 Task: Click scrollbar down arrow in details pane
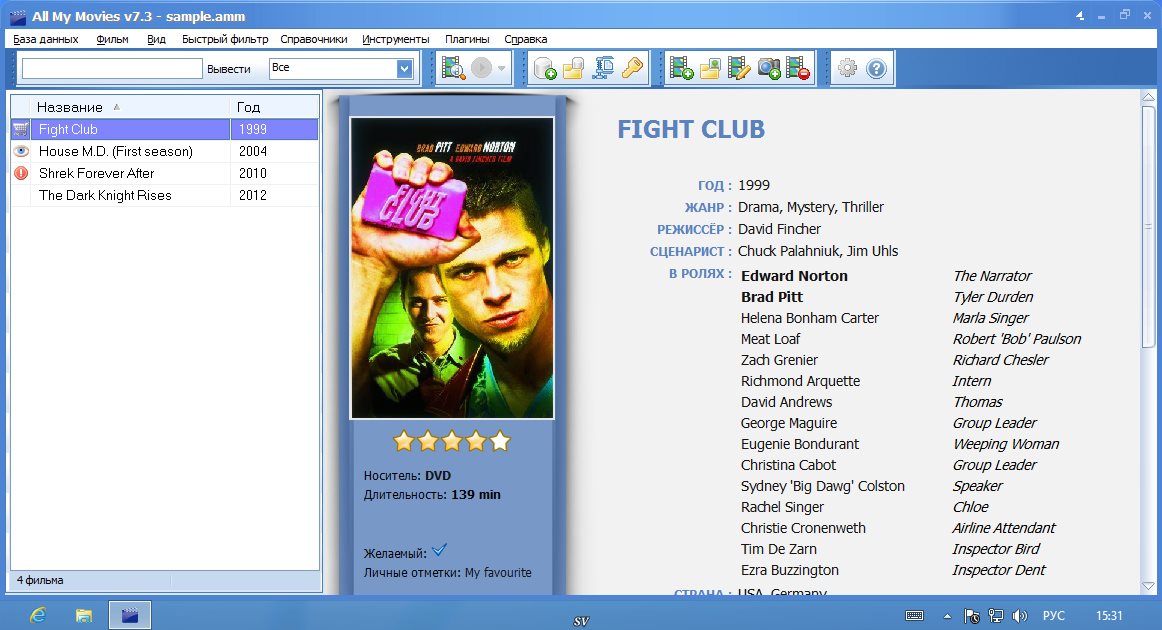[x=1149, y=586]
